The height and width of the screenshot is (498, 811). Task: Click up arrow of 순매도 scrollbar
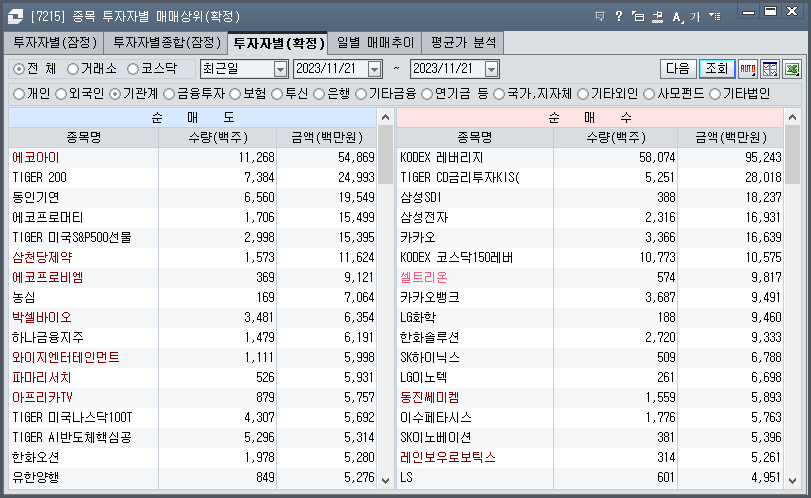pyautogui.click(x=385, y=117)
